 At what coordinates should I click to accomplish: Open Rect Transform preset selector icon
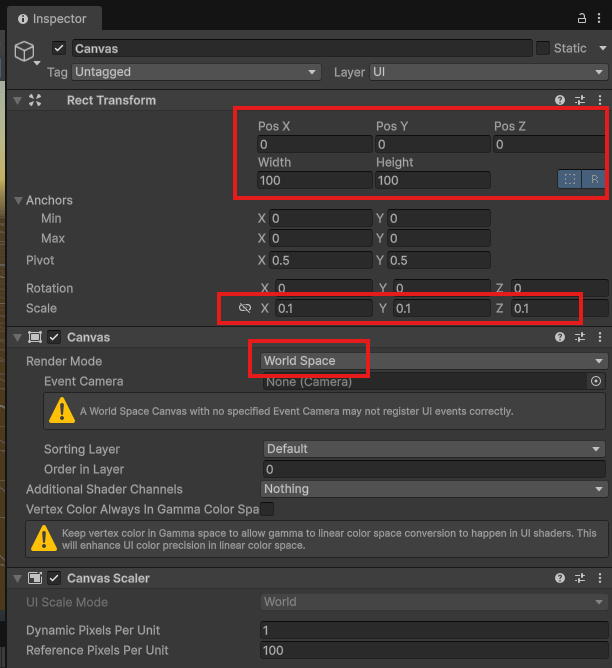pyautogui.click(x=580, y=100)
